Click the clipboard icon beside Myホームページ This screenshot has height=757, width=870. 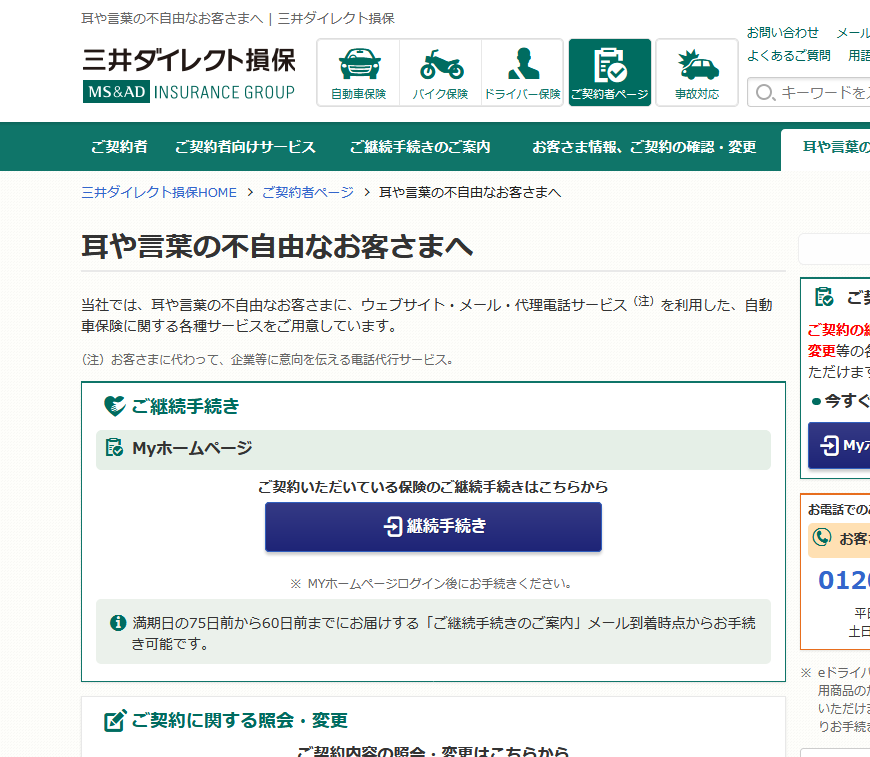pos(114,447)
